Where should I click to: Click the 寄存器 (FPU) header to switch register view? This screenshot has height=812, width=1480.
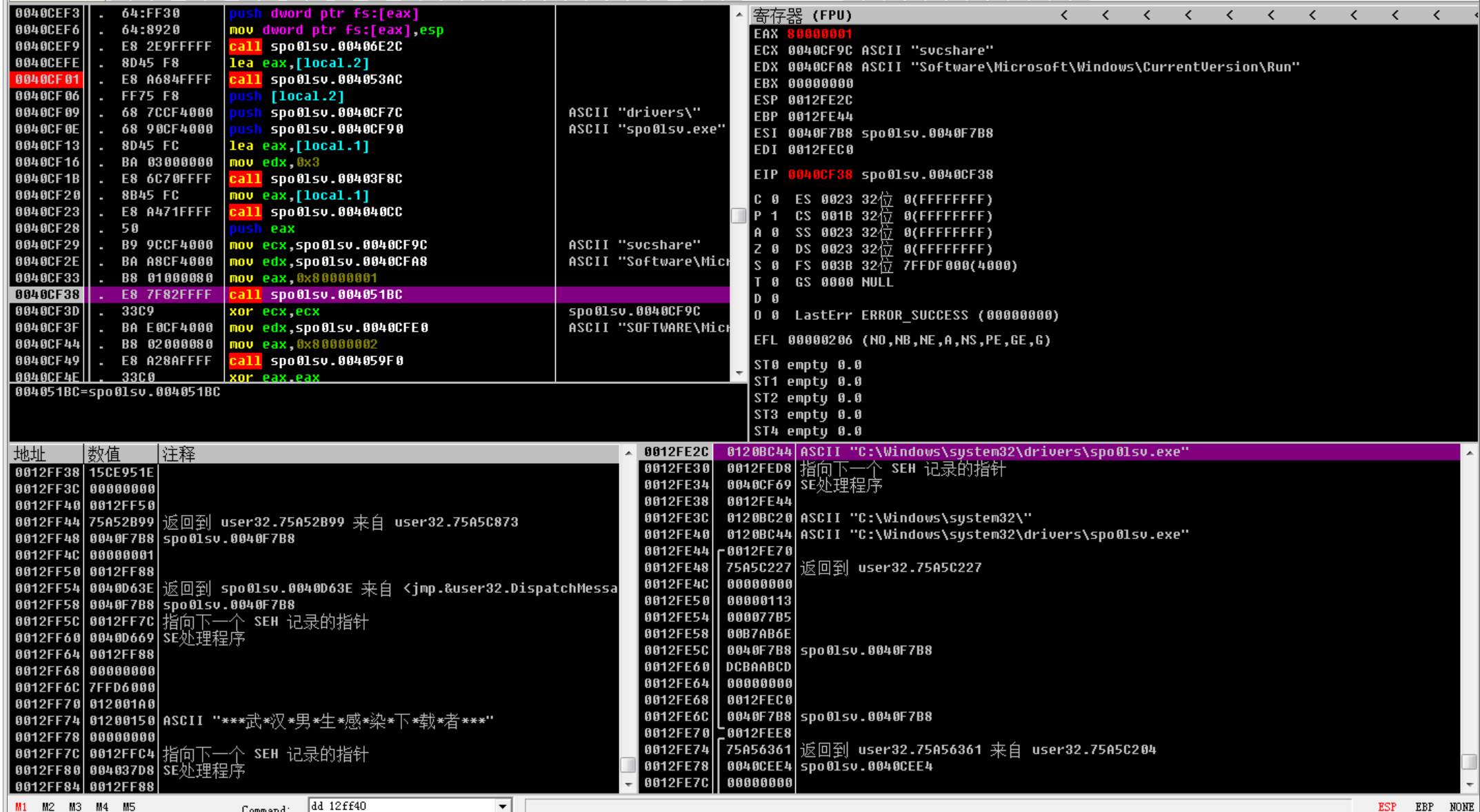tap(803, 14)
